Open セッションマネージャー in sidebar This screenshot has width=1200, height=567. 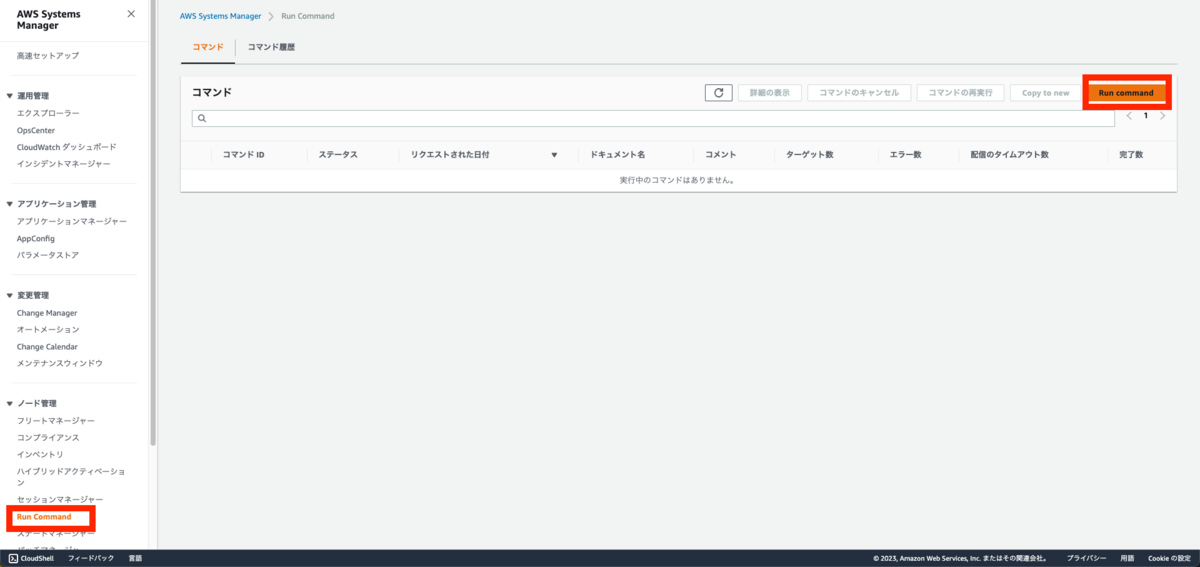click(x=60, y=500)
